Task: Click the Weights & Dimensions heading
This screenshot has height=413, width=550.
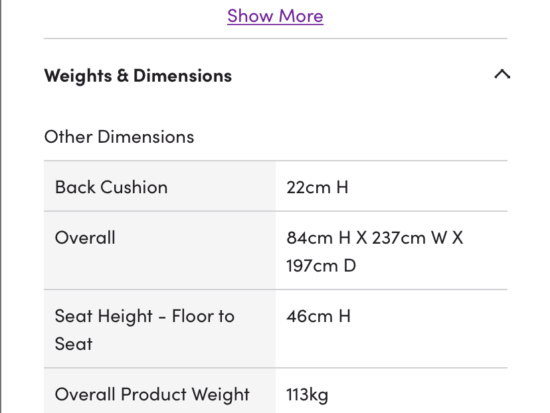Action: point(138,76)
